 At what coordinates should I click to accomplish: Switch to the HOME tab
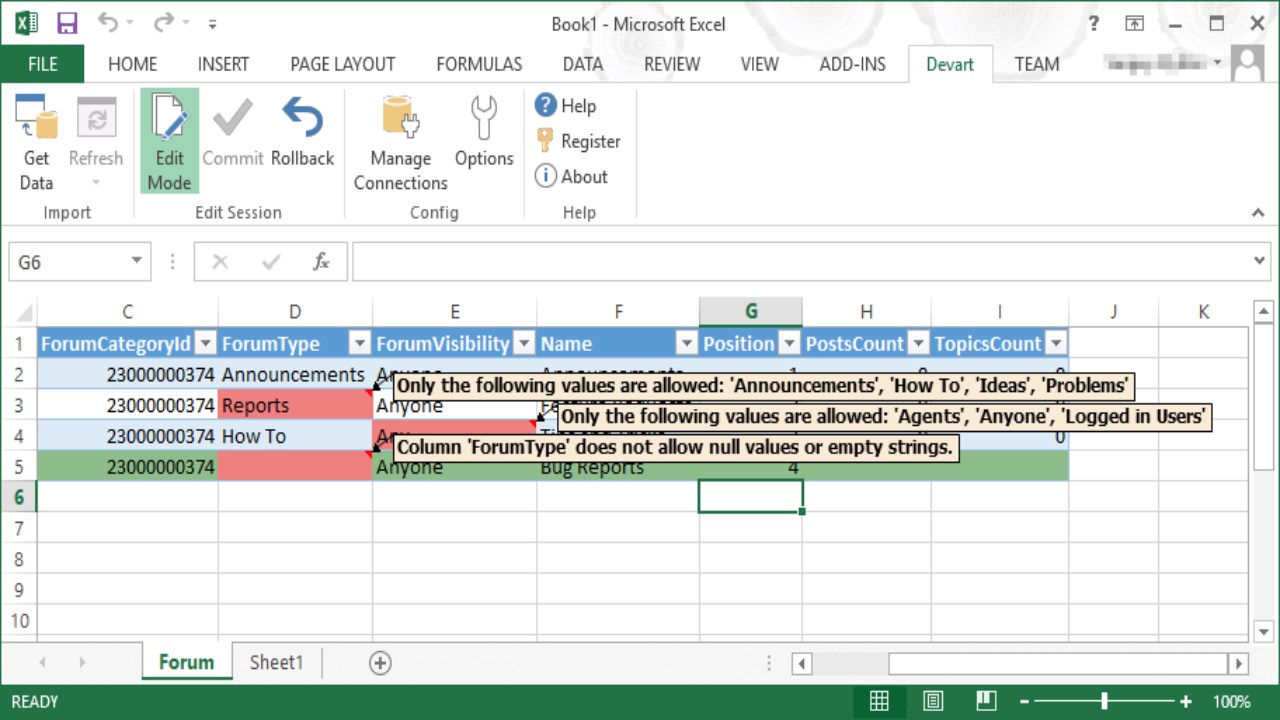click(132, 64)
